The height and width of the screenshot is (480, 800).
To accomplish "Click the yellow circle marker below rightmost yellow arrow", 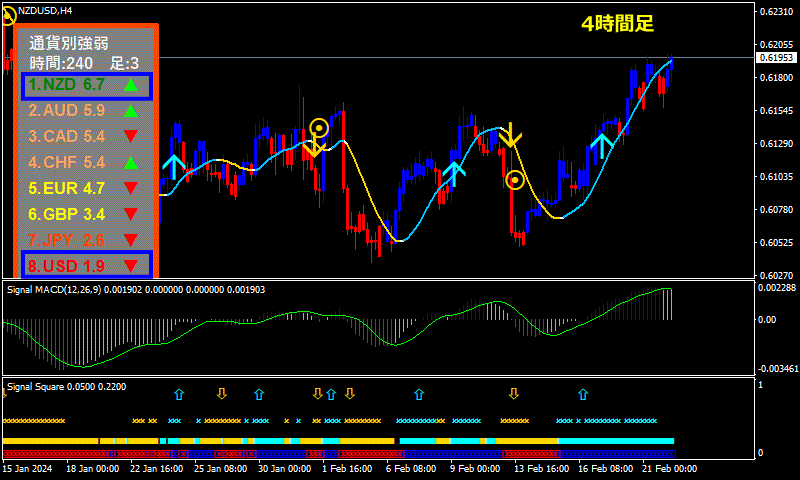I will (x=515, y=180).
